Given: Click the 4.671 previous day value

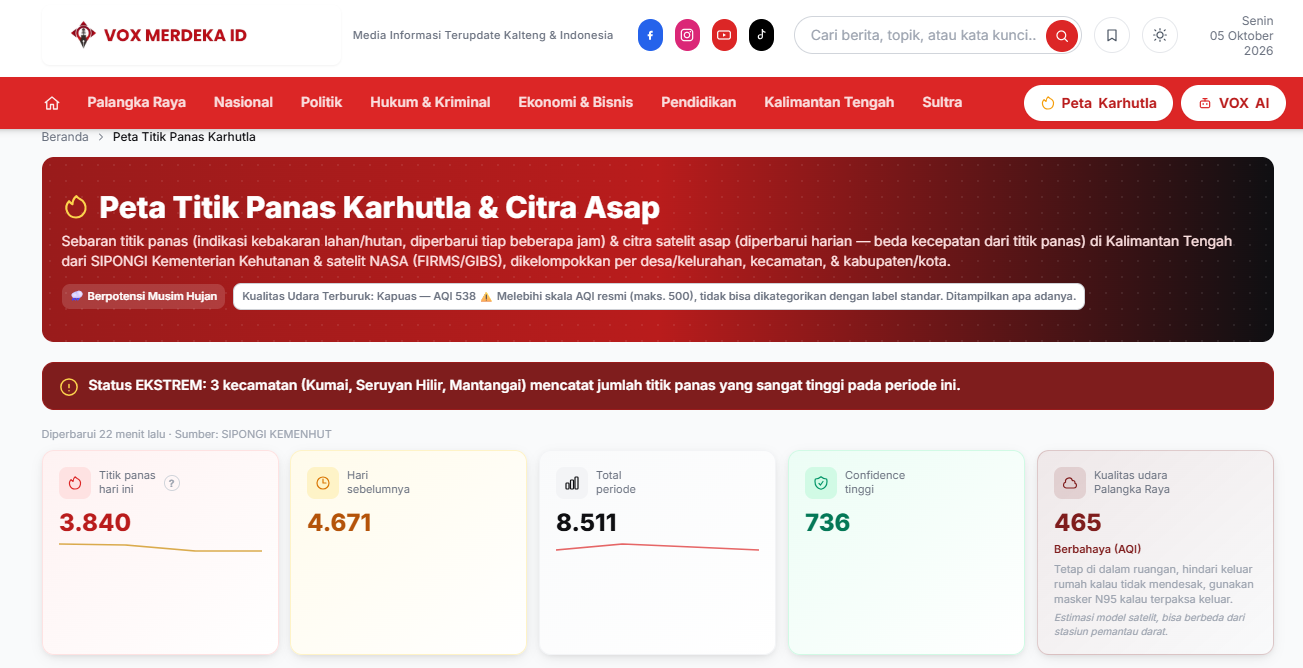Looking at the screenshot, I should [339, 522].
